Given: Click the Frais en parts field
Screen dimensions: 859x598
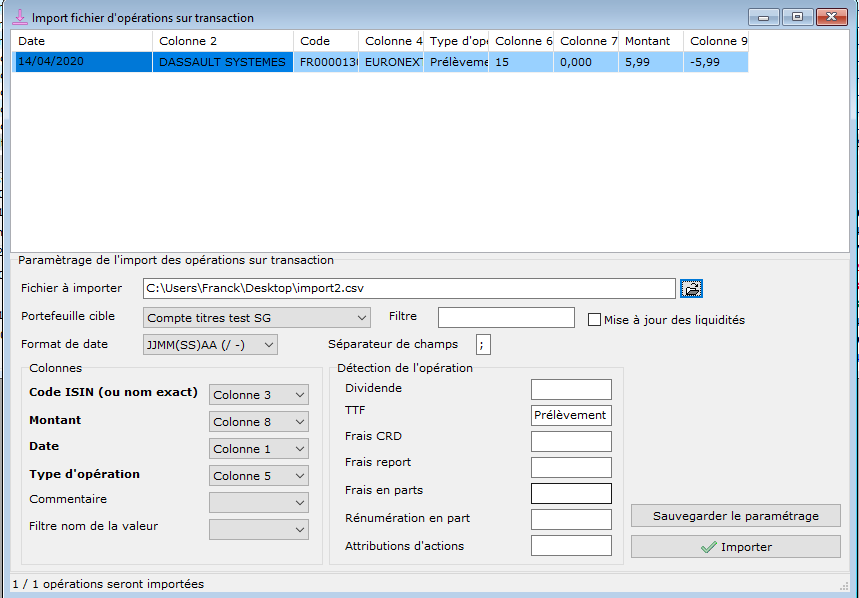Looking at the screenshot, I should [x=571, y=493].
